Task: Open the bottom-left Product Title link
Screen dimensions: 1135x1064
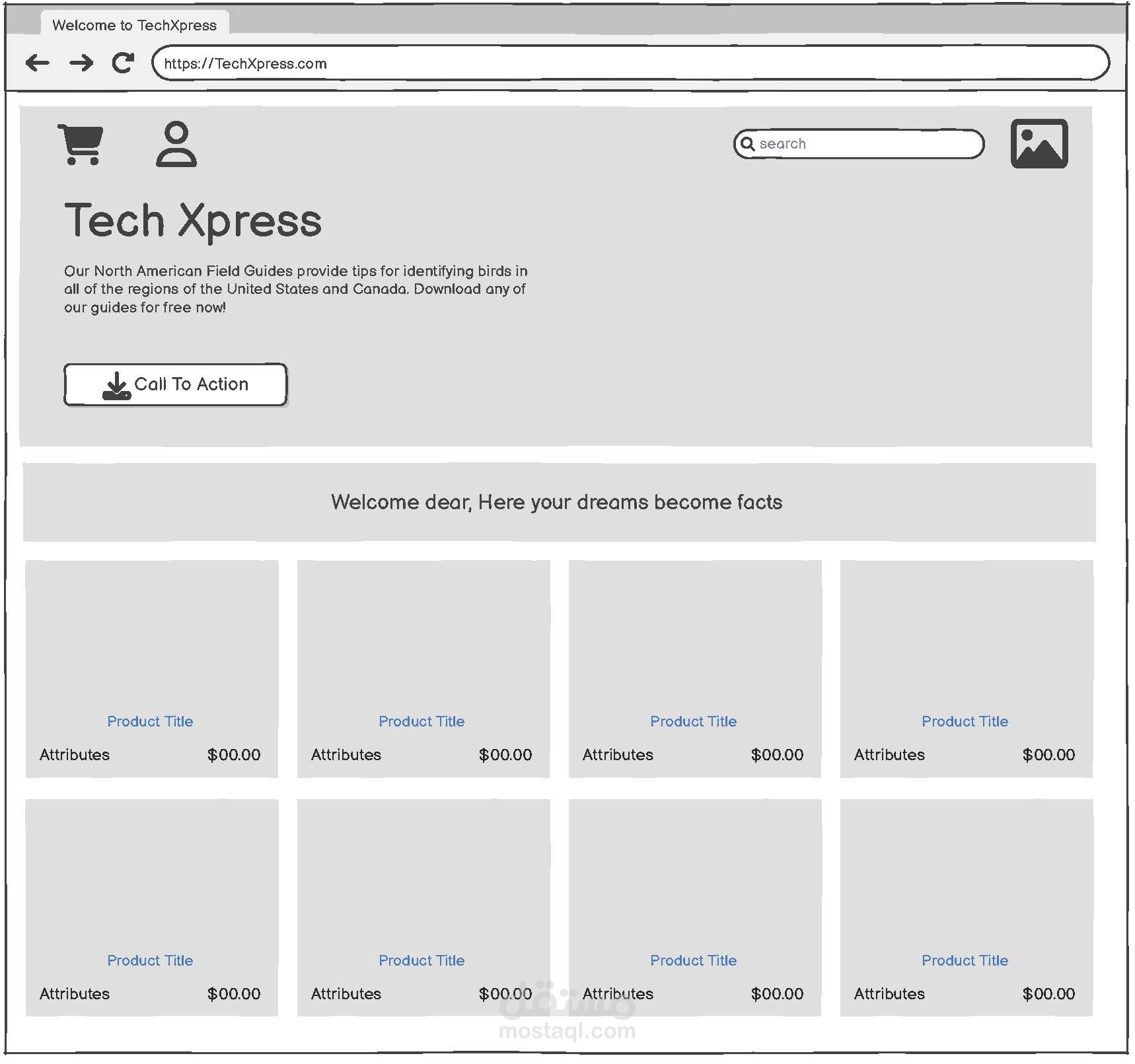Action: (x=151, y=961)
